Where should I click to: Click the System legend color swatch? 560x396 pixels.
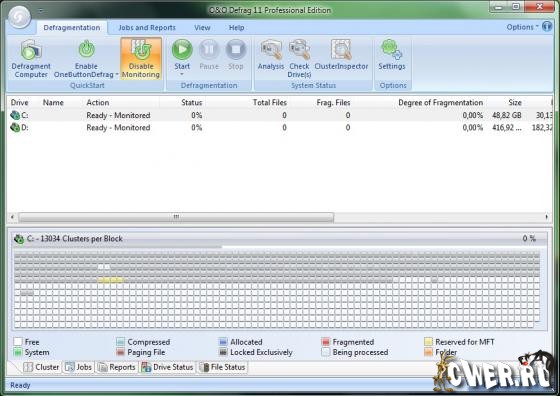[18, 352]
